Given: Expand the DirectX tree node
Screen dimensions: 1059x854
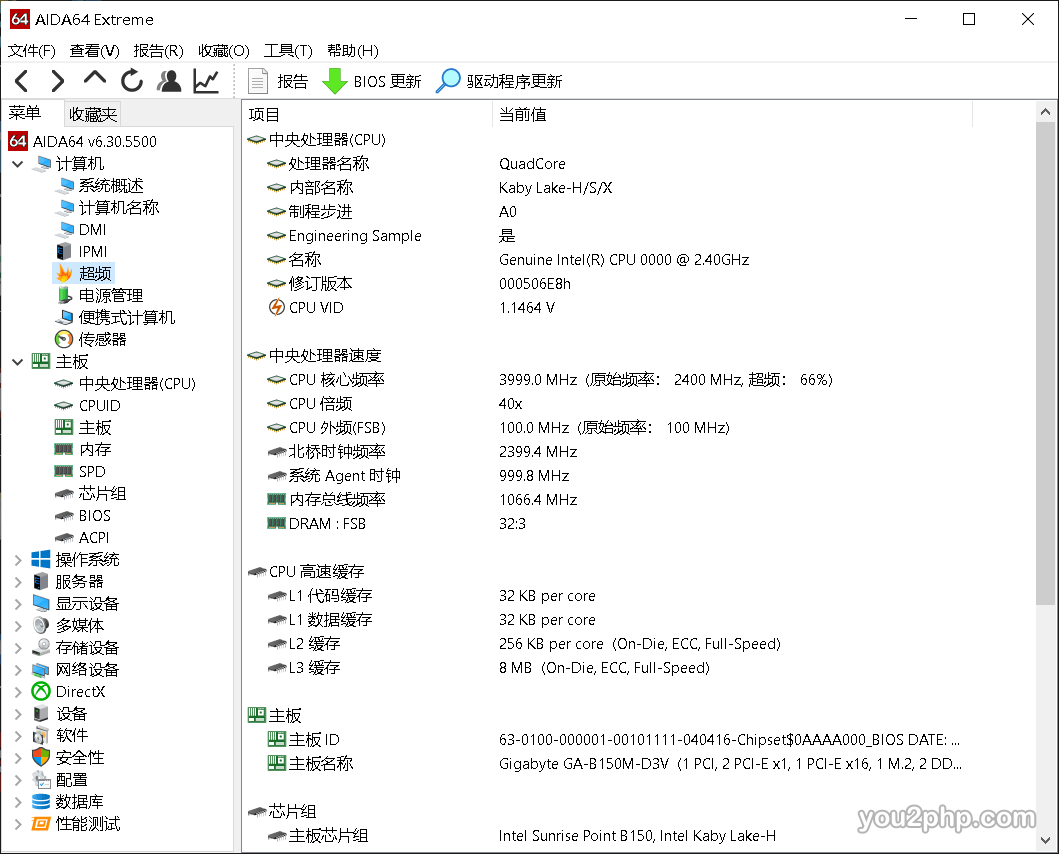Looking at the screenshot, I should click(18, 692).
